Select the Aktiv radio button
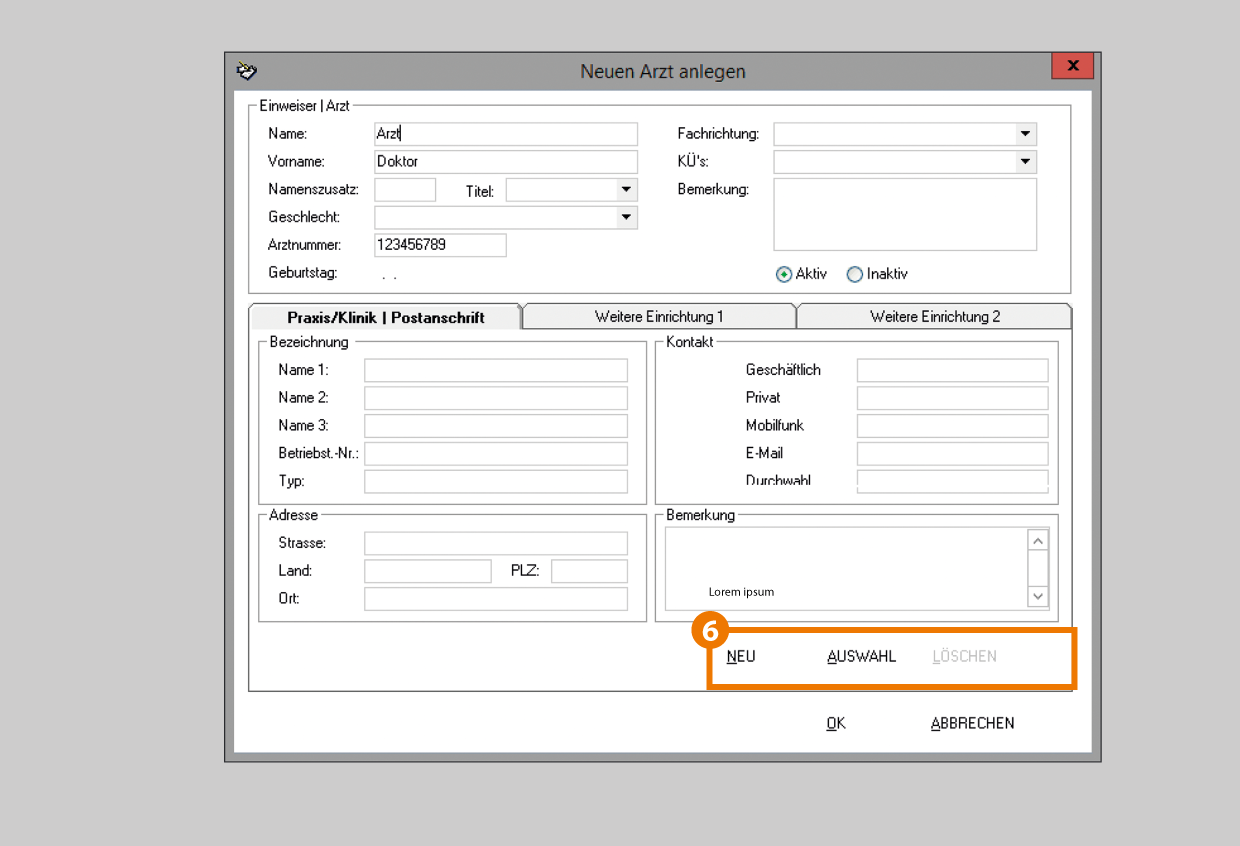 tap(784, 274)
